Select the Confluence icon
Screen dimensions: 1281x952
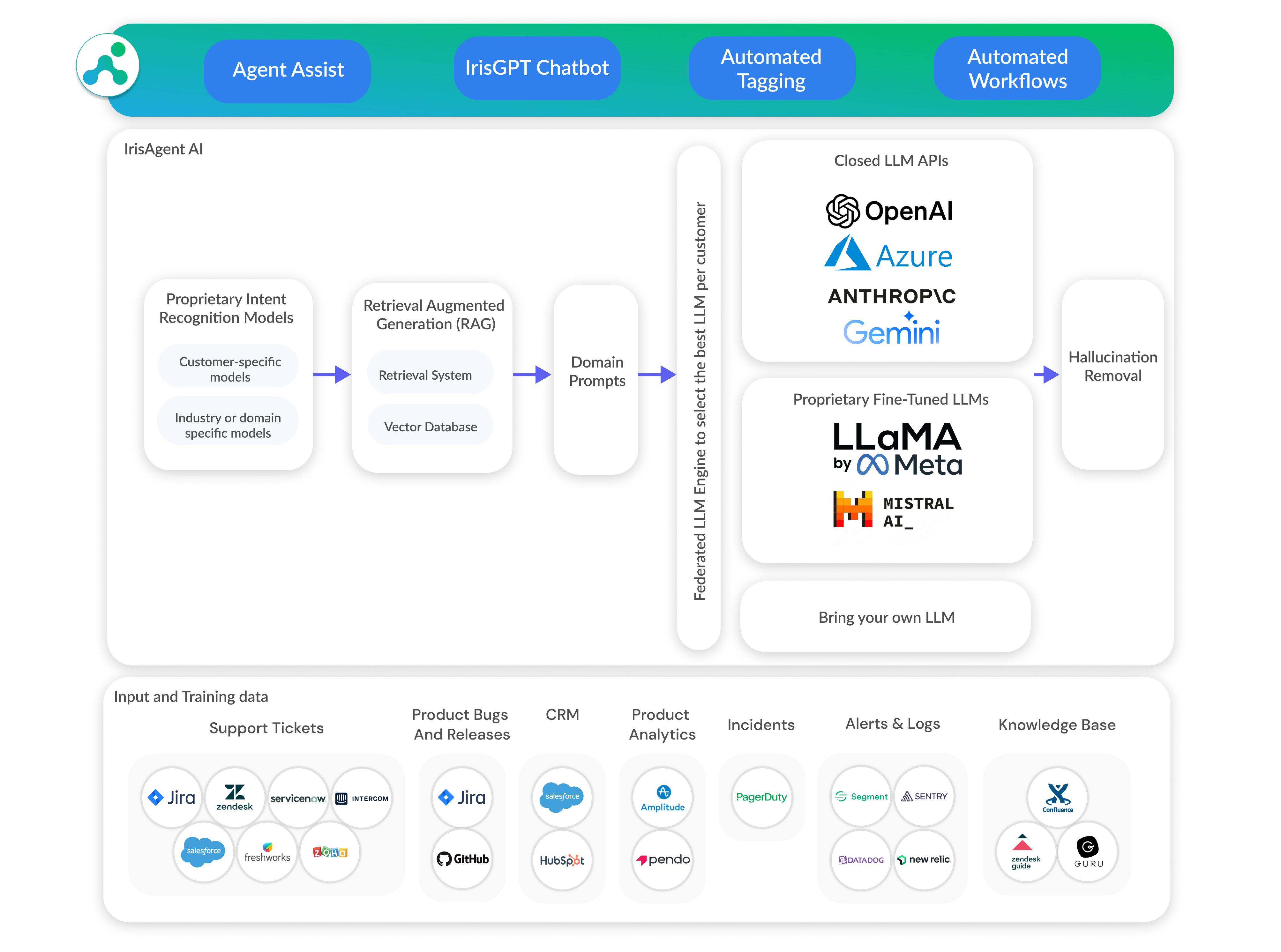(1057, 798)
